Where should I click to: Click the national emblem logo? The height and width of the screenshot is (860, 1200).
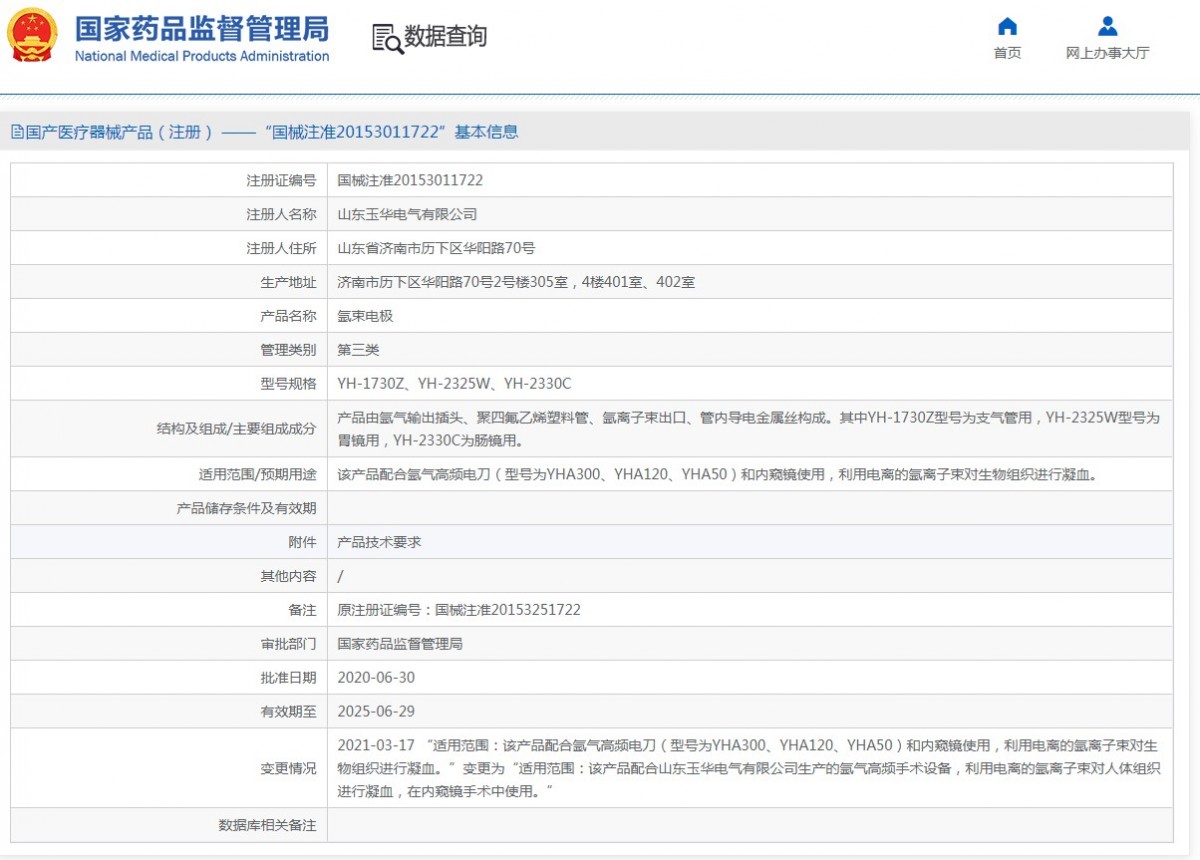[32, 36]
